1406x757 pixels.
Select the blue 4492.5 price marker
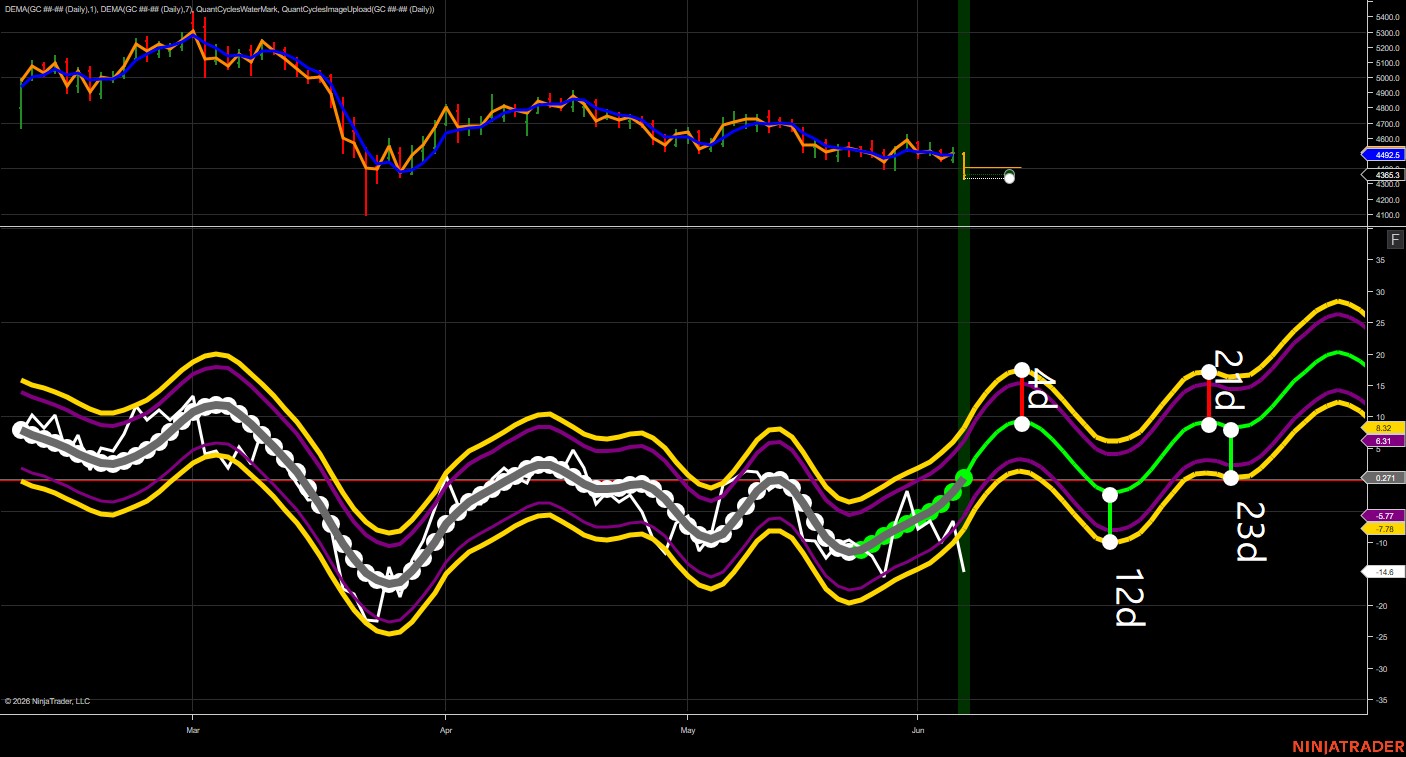point(1384,155)
